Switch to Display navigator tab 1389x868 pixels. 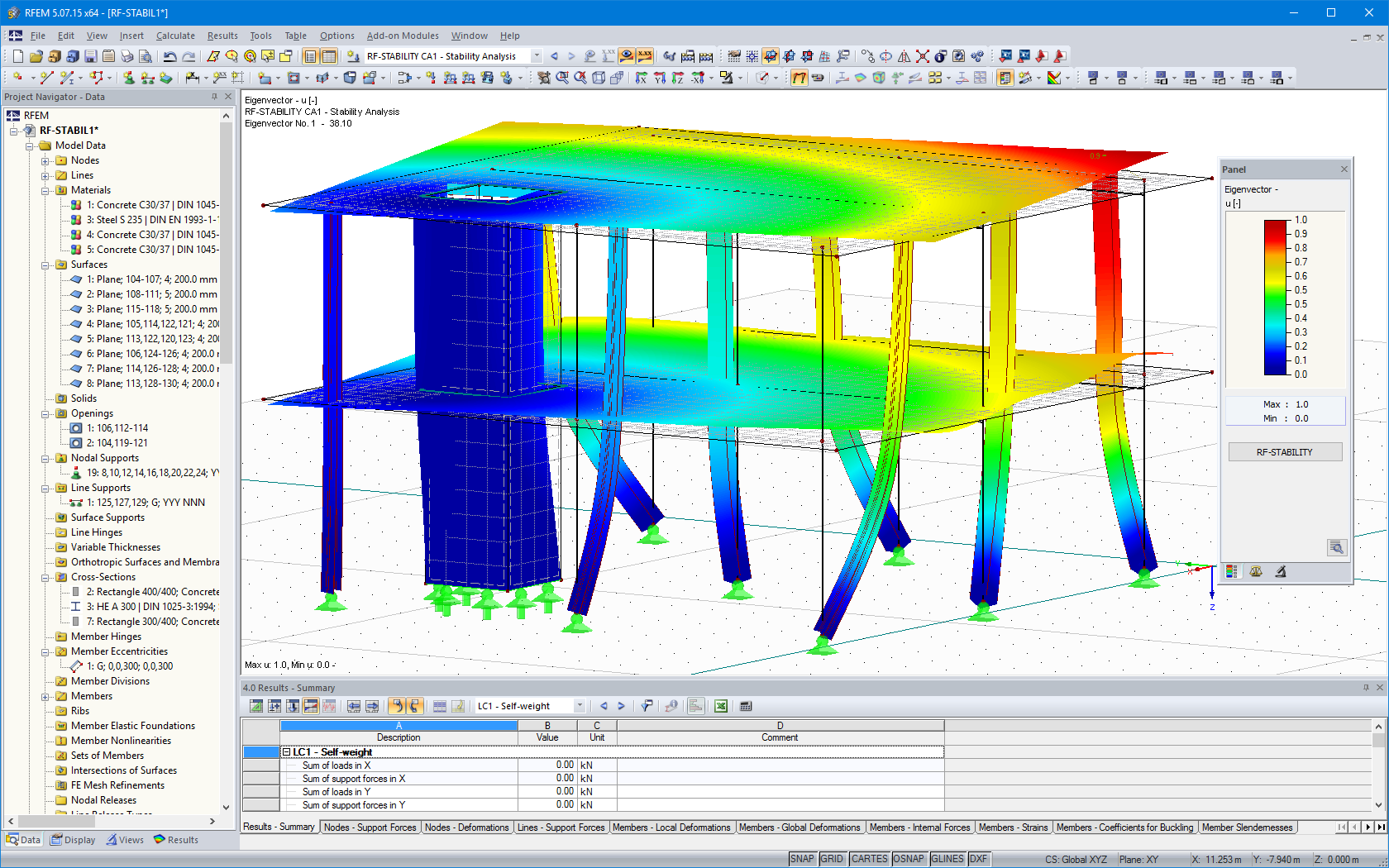pos(73,840)
